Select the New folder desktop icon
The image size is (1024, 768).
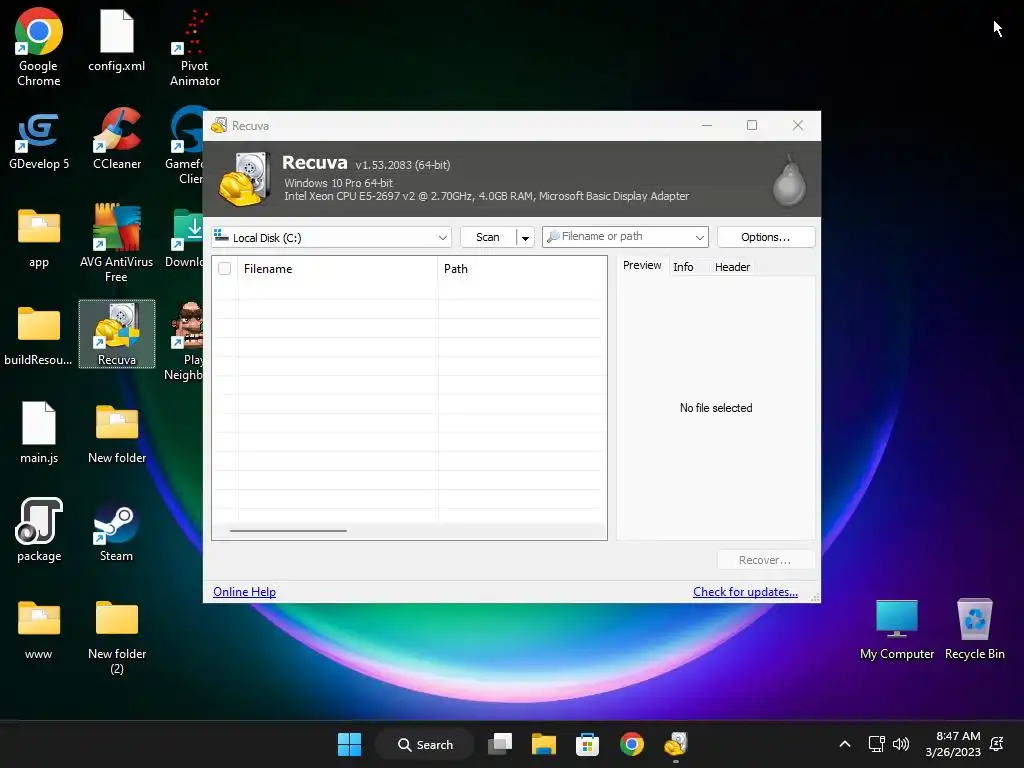117,433
